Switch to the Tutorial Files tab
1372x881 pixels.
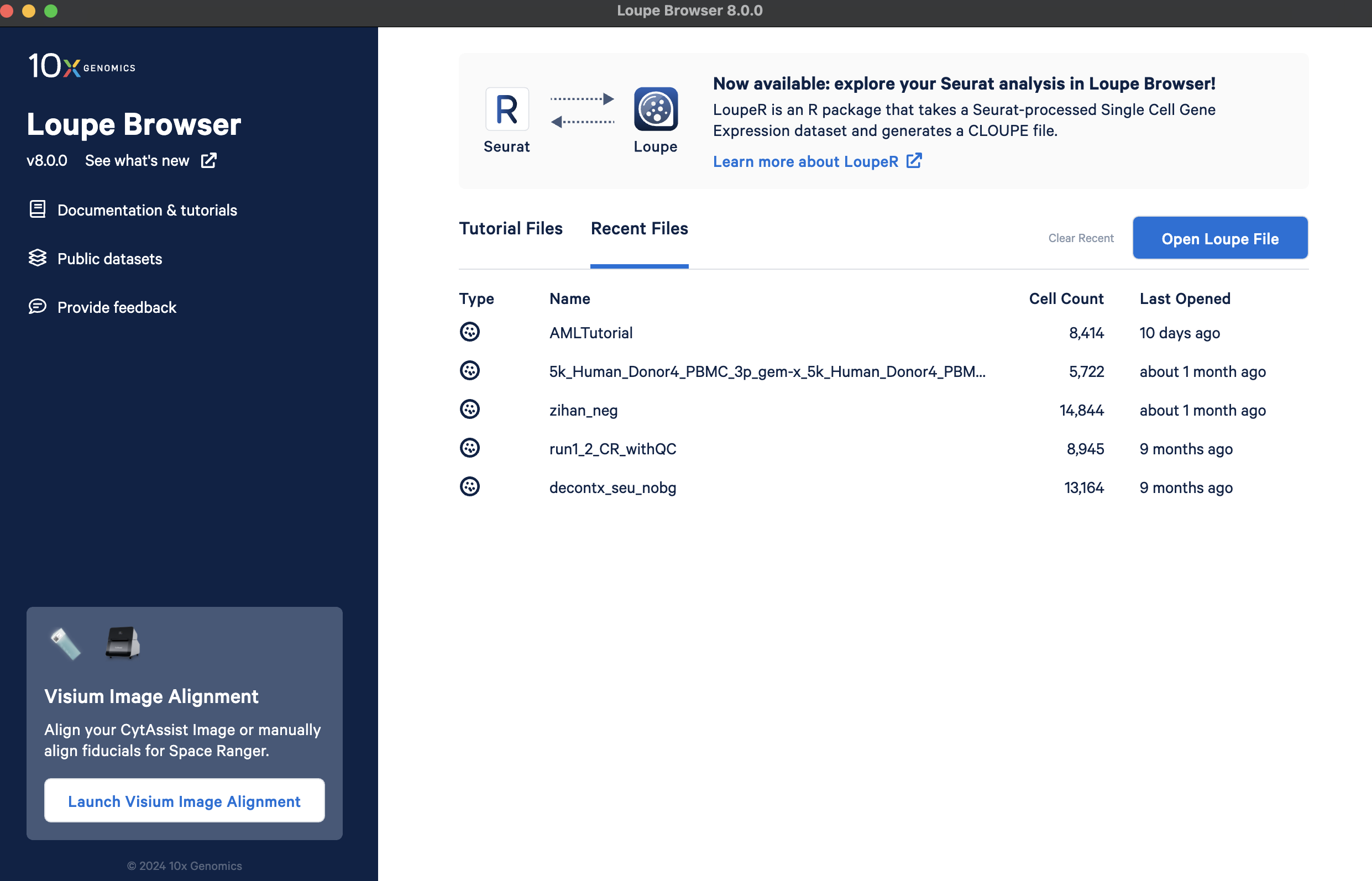click(x=511, y=228)
